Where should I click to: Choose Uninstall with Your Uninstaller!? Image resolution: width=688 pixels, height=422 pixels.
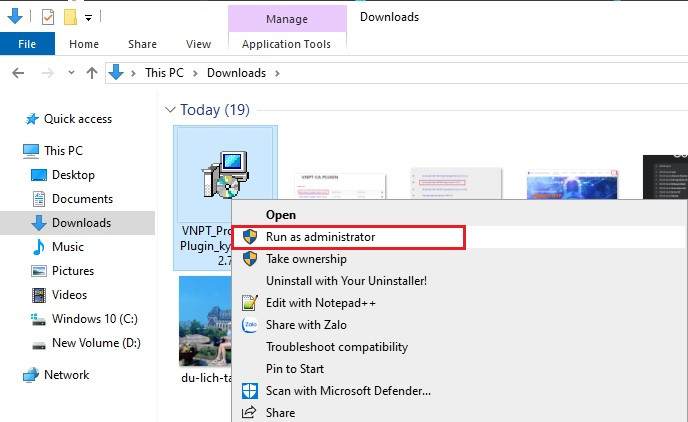click(x=346, y=281)
